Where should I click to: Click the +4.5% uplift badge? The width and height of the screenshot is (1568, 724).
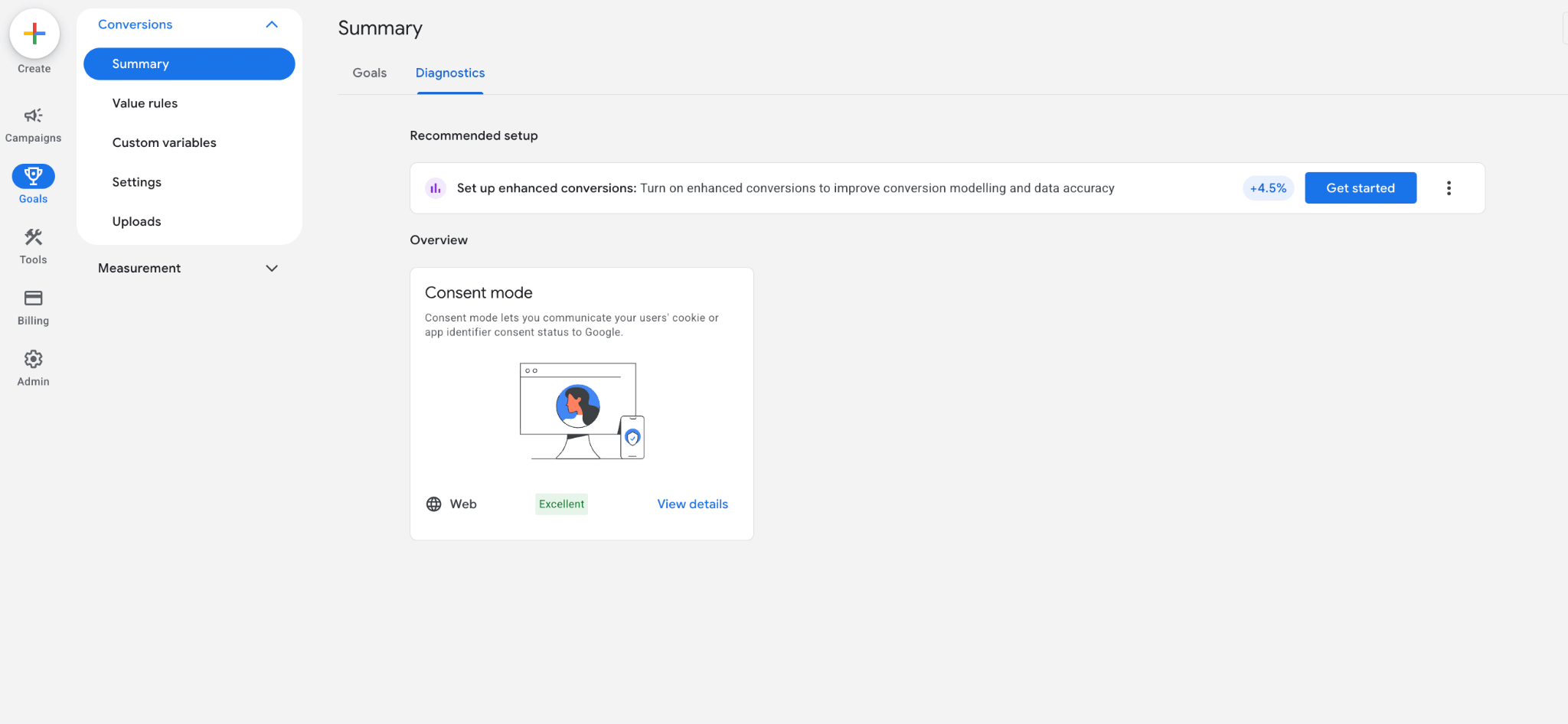pos(1268,188)
